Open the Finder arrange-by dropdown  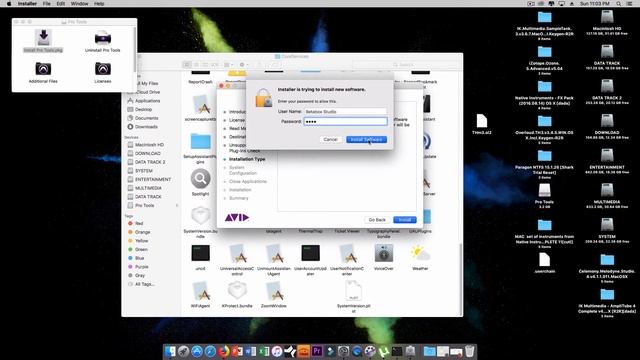[228, 64]
